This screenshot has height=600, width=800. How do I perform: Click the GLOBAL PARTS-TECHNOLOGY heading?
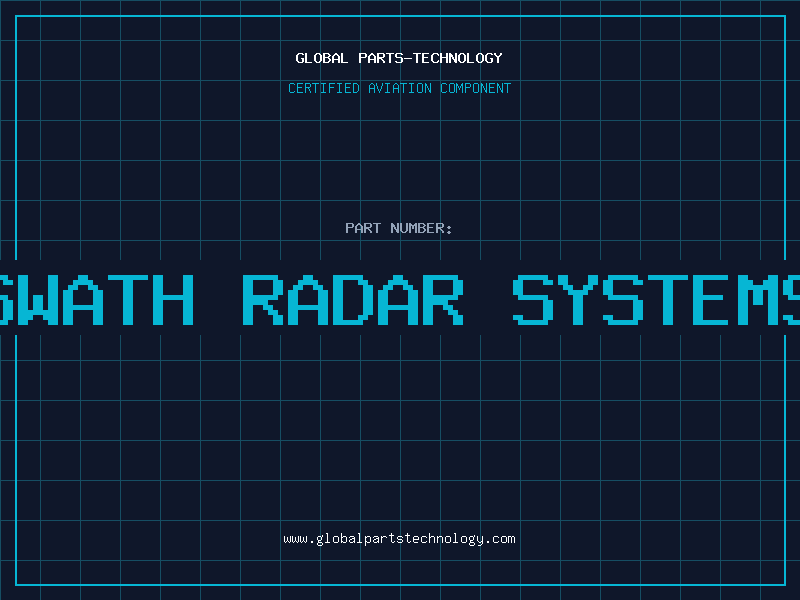click(x=399, y=58)
